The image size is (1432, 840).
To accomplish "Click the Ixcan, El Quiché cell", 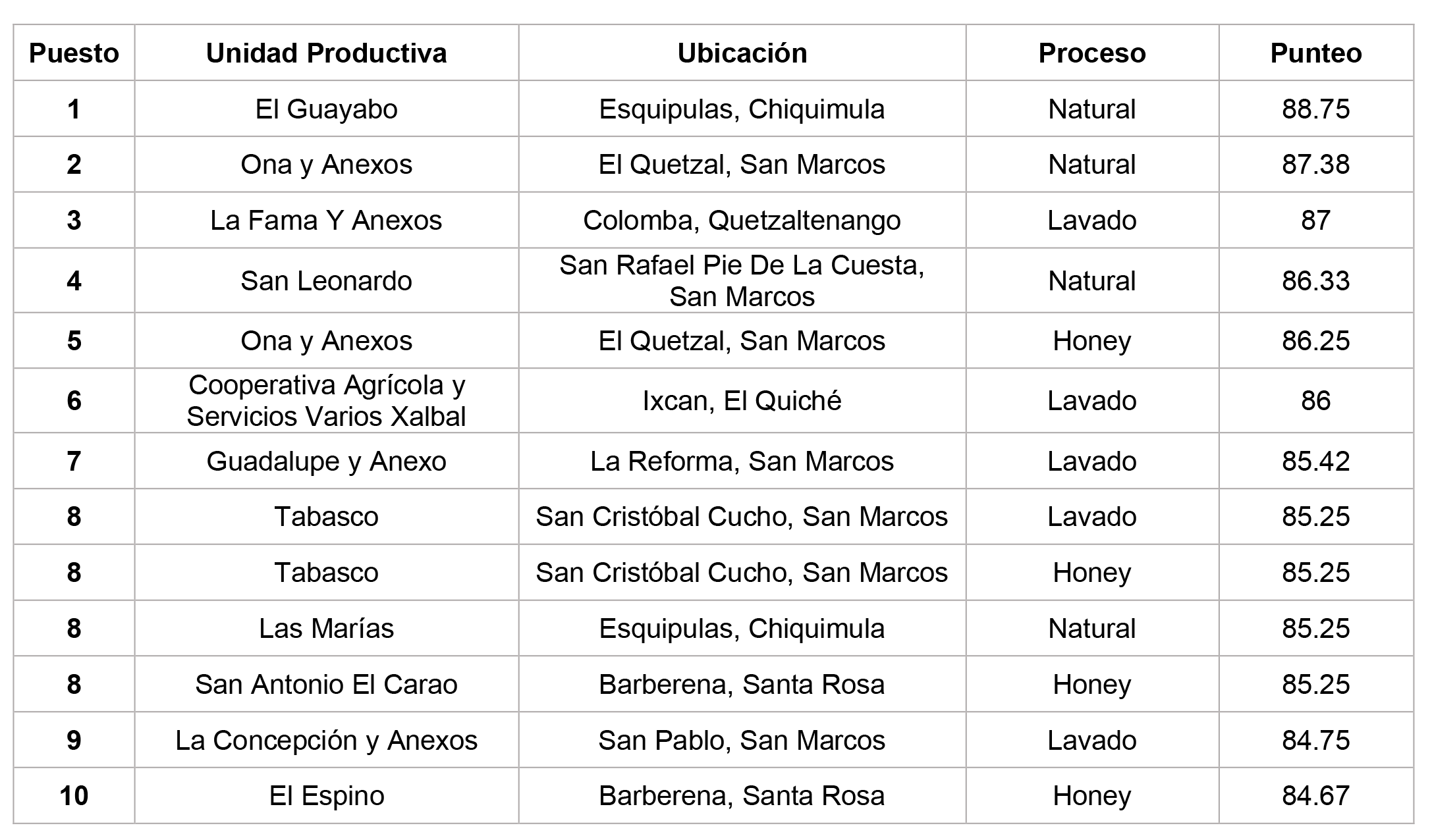I will pyautogui.click(x=742, y=400).
